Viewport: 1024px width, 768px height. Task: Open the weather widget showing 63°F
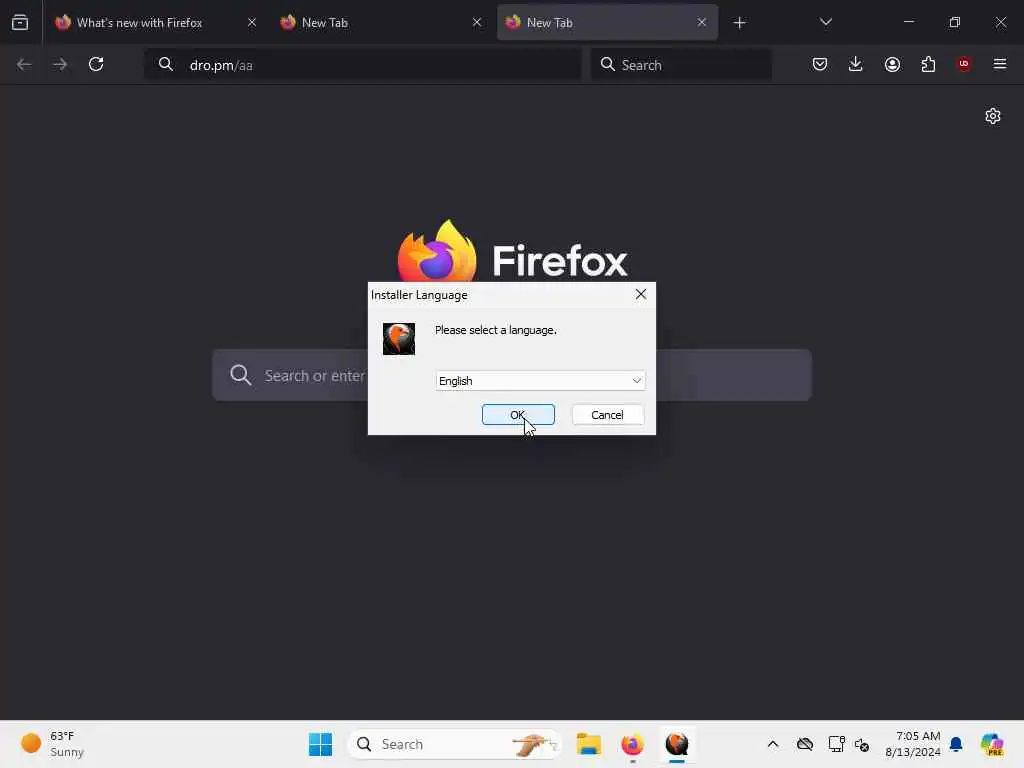click(53, 744)
